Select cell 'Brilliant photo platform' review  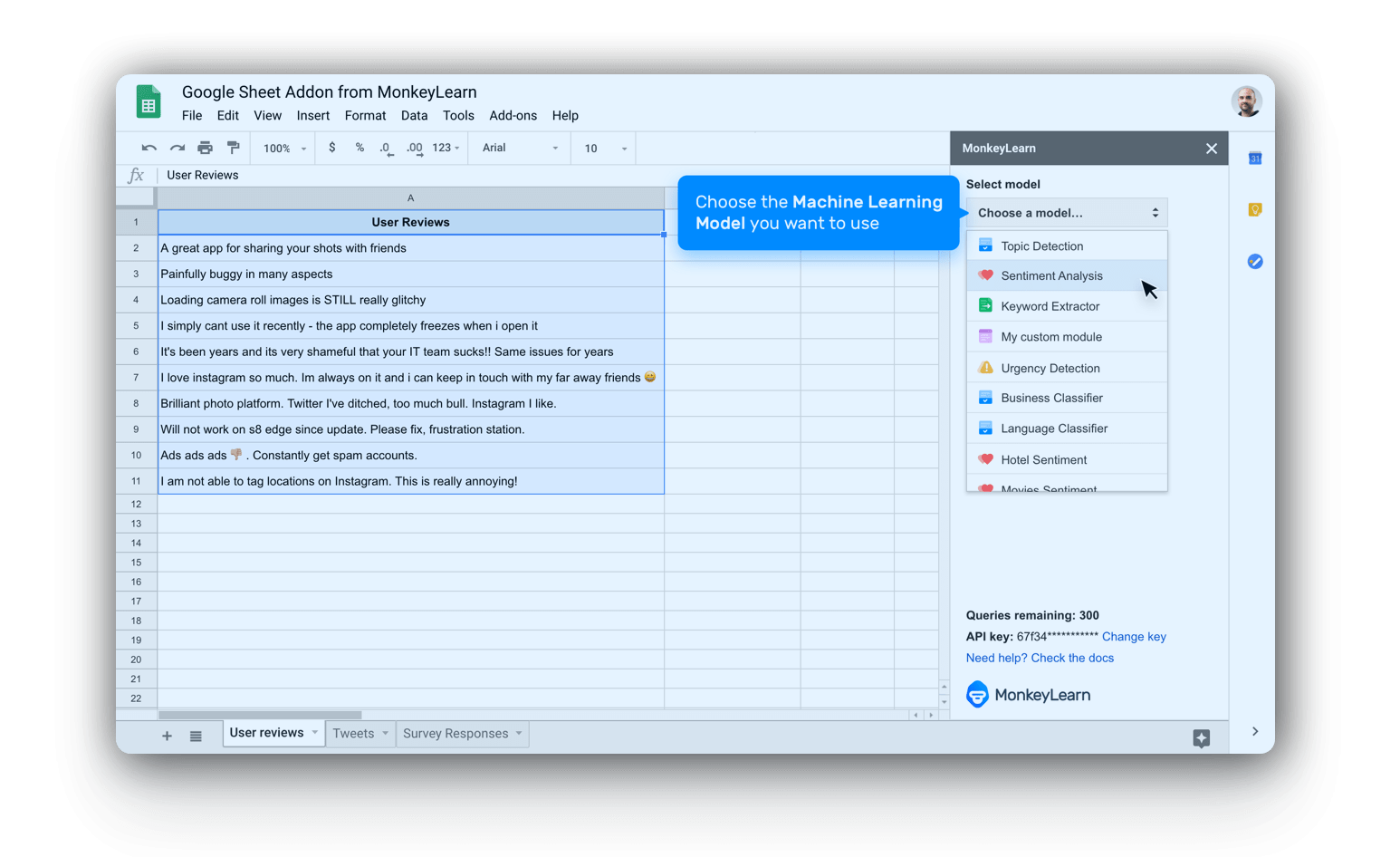(x=411, y=403)
